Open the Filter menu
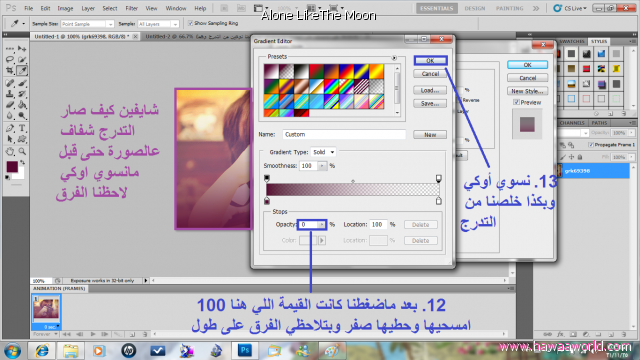The height and width of the screenshot is (360, 640). click(x=131, y=8)
